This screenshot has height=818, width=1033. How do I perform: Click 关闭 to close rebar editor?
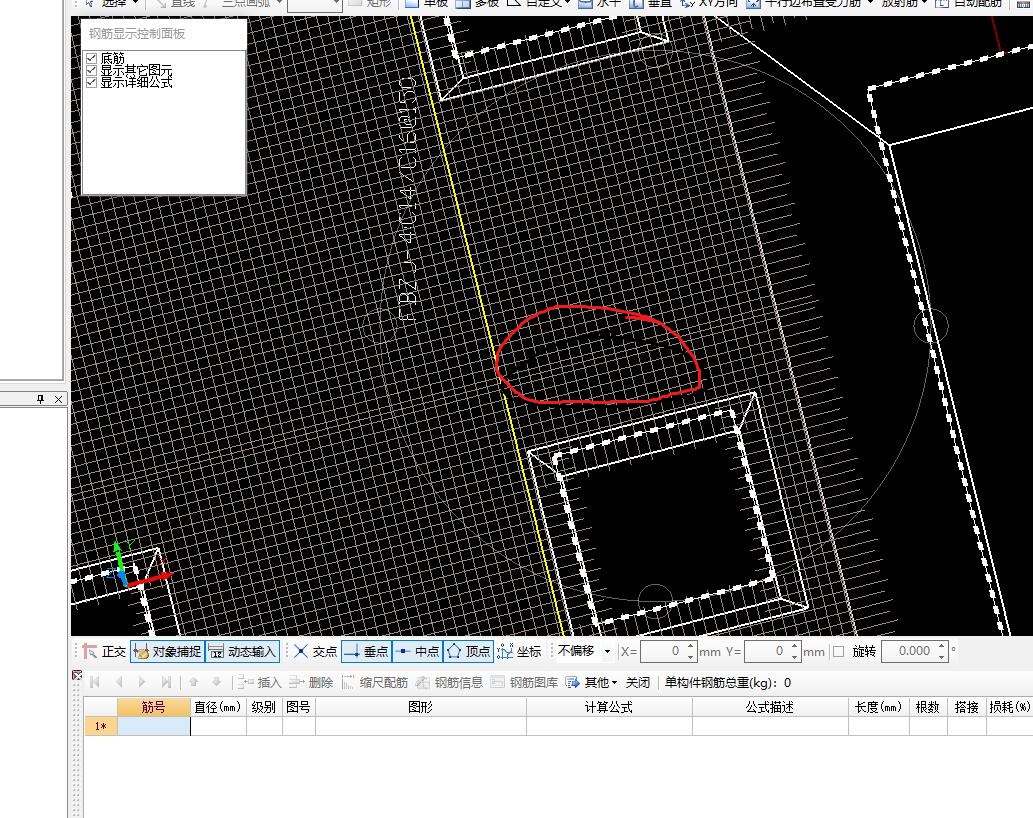638,682
